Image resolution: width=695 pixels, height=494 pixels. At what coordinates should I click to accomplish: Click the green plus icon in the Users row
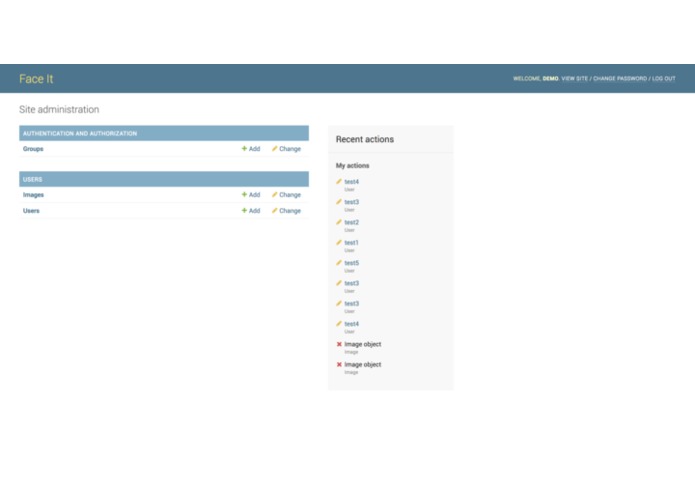pos(244,210)
